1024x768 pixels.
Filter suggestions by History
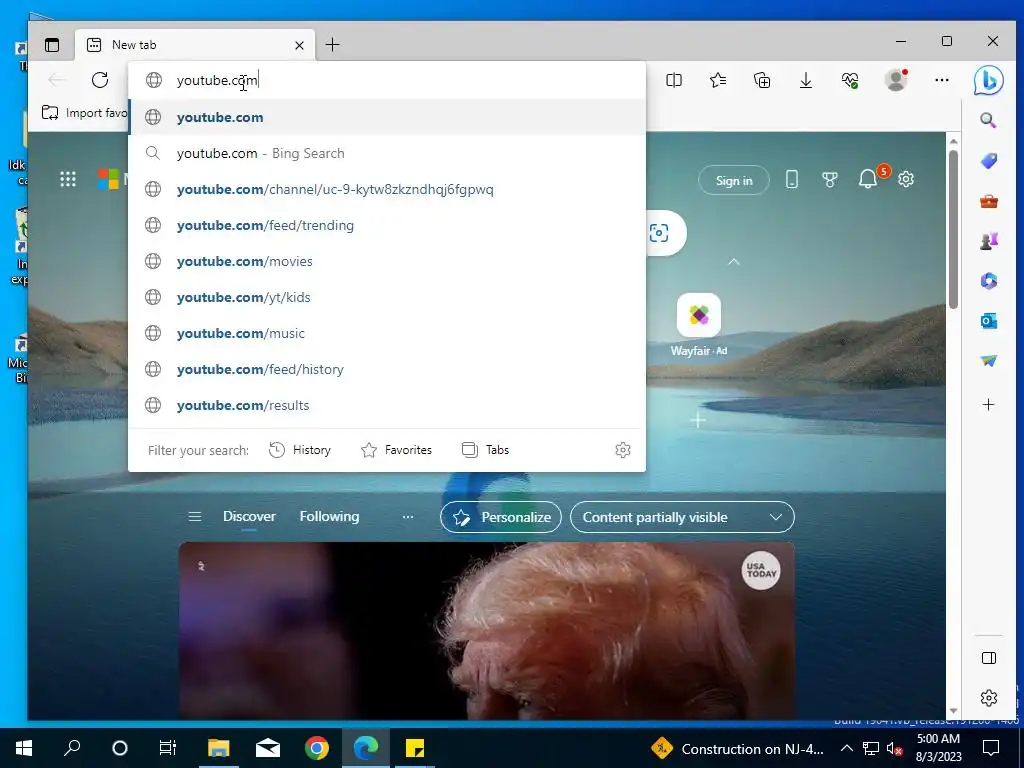click(300, 450)
